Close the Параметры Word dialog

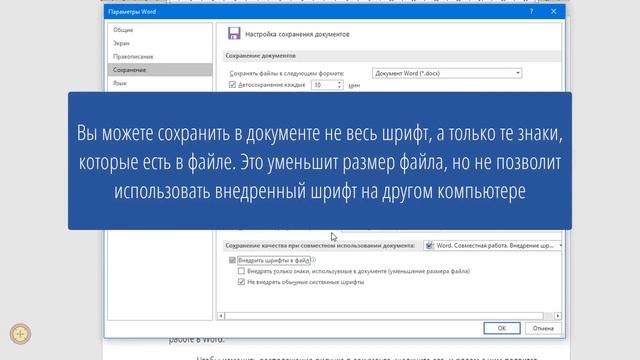tap(553, 11)
